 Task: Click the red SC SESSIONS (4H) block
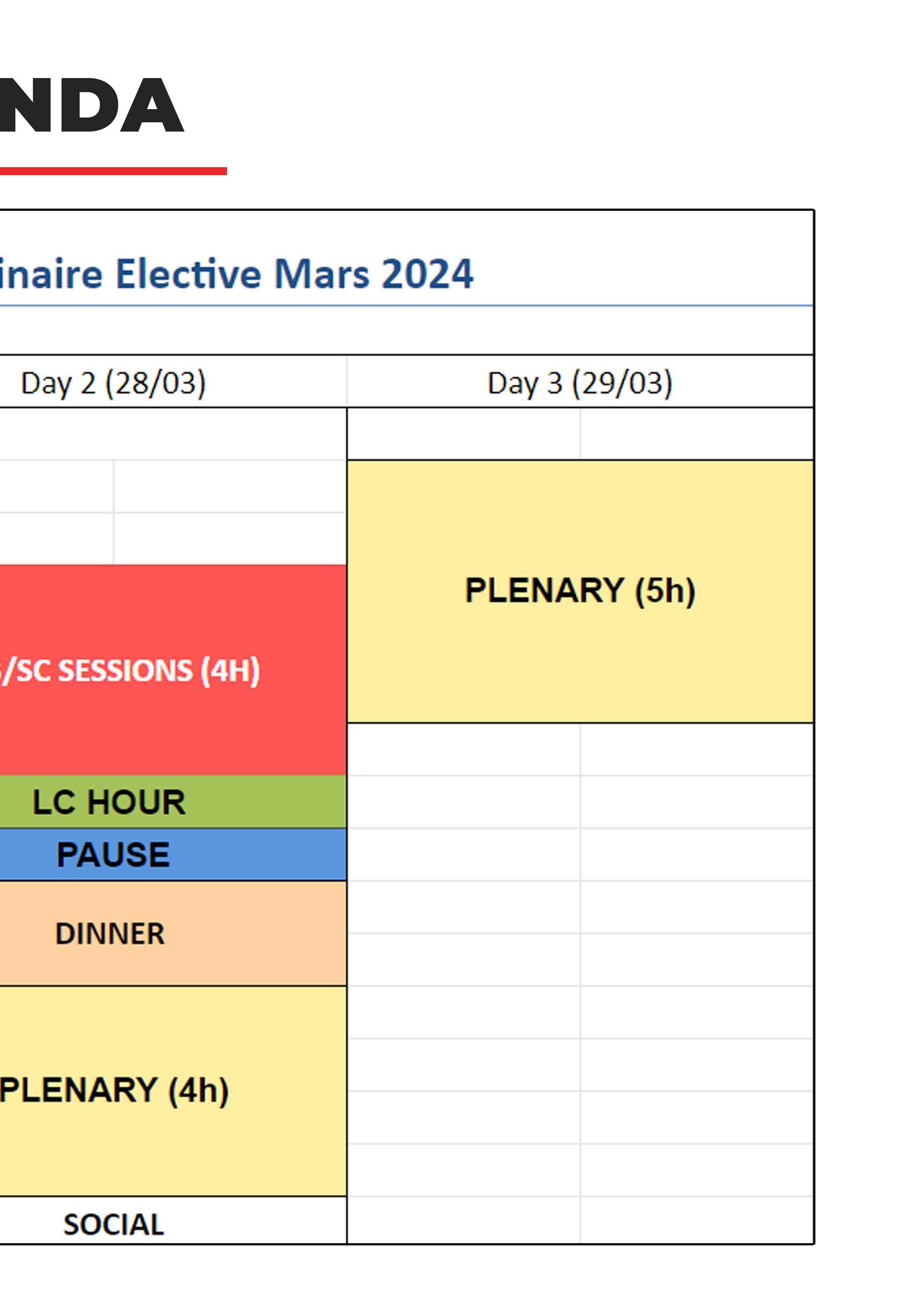tap(131, 670)
